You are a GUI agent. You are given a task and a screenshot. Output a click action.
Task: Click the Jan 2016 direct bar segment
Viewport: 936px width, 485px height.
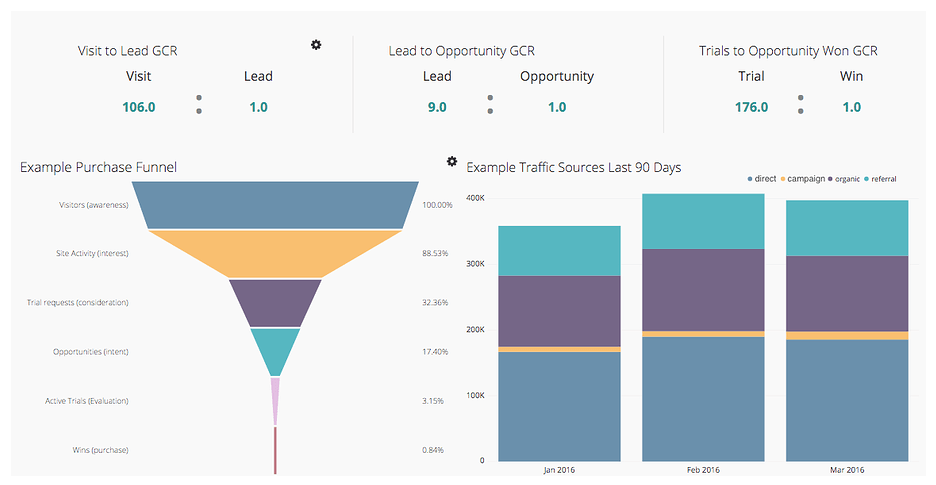559,406
